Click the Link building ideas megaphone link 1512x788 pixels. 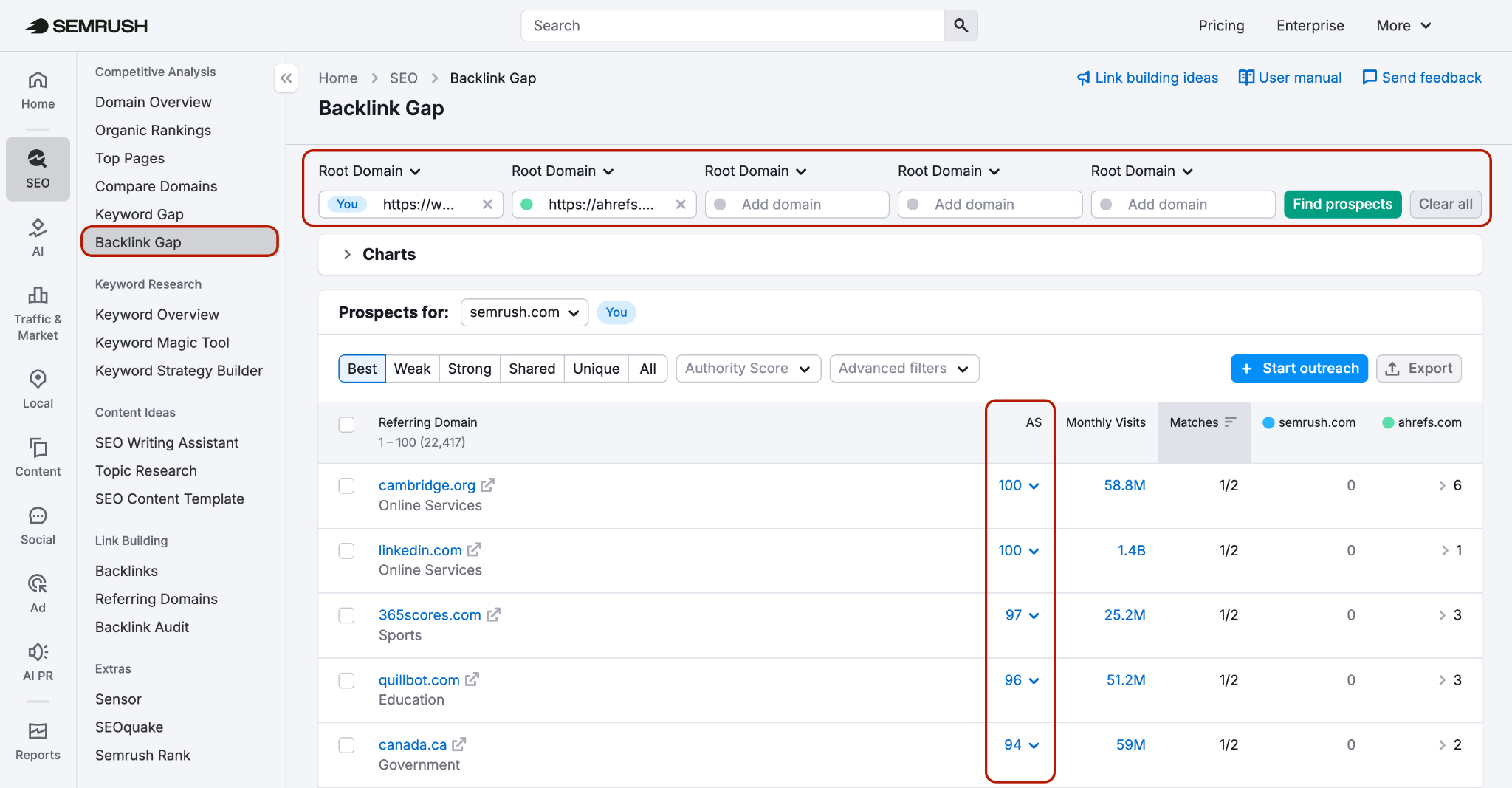click(x=1147, y=78)
